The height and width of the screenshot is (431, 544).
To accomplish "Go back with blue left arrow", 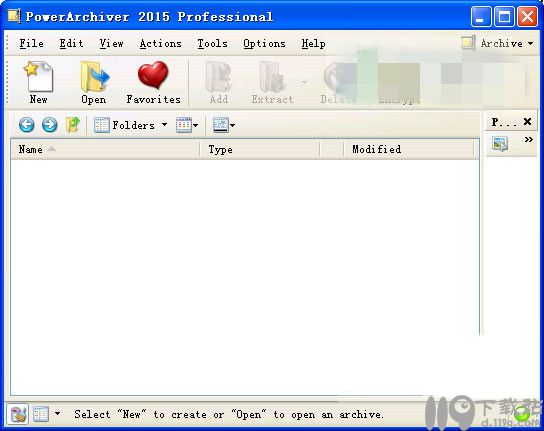I will tap(26, 125).
